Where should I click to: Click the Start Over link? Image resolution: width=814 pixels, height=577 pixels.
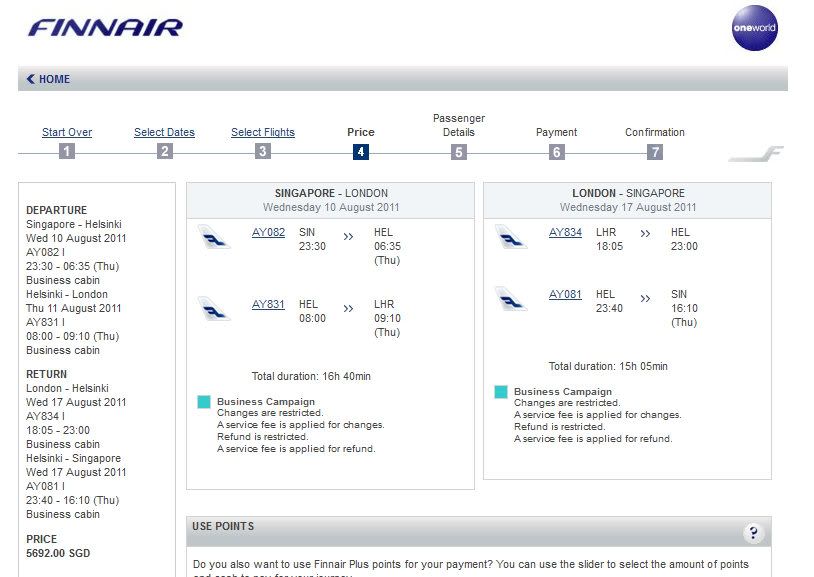pyautogui.click(x=67, y=132)
